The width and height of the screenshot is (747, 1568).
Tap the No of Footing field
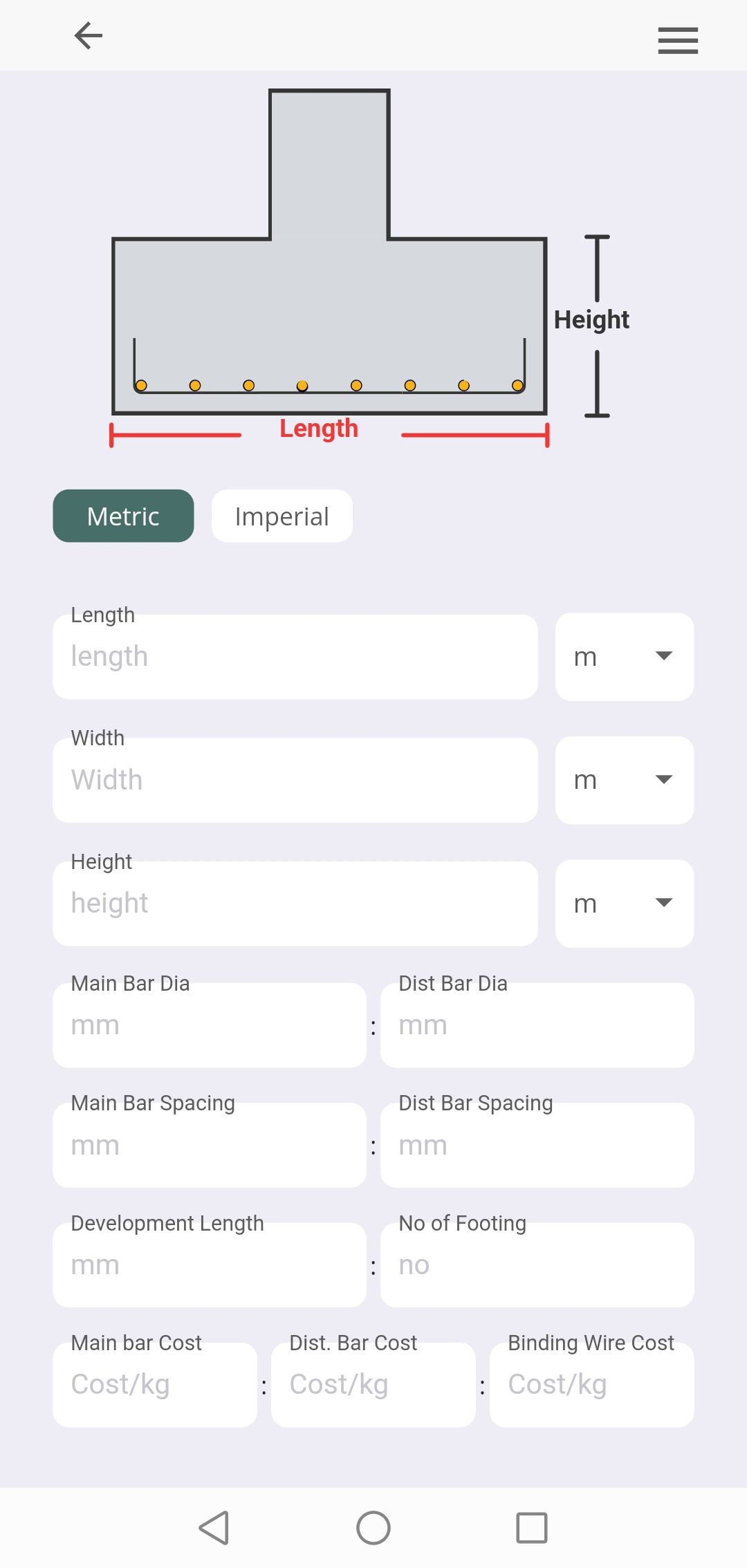pyautogui.click(x=537, y=1265)
